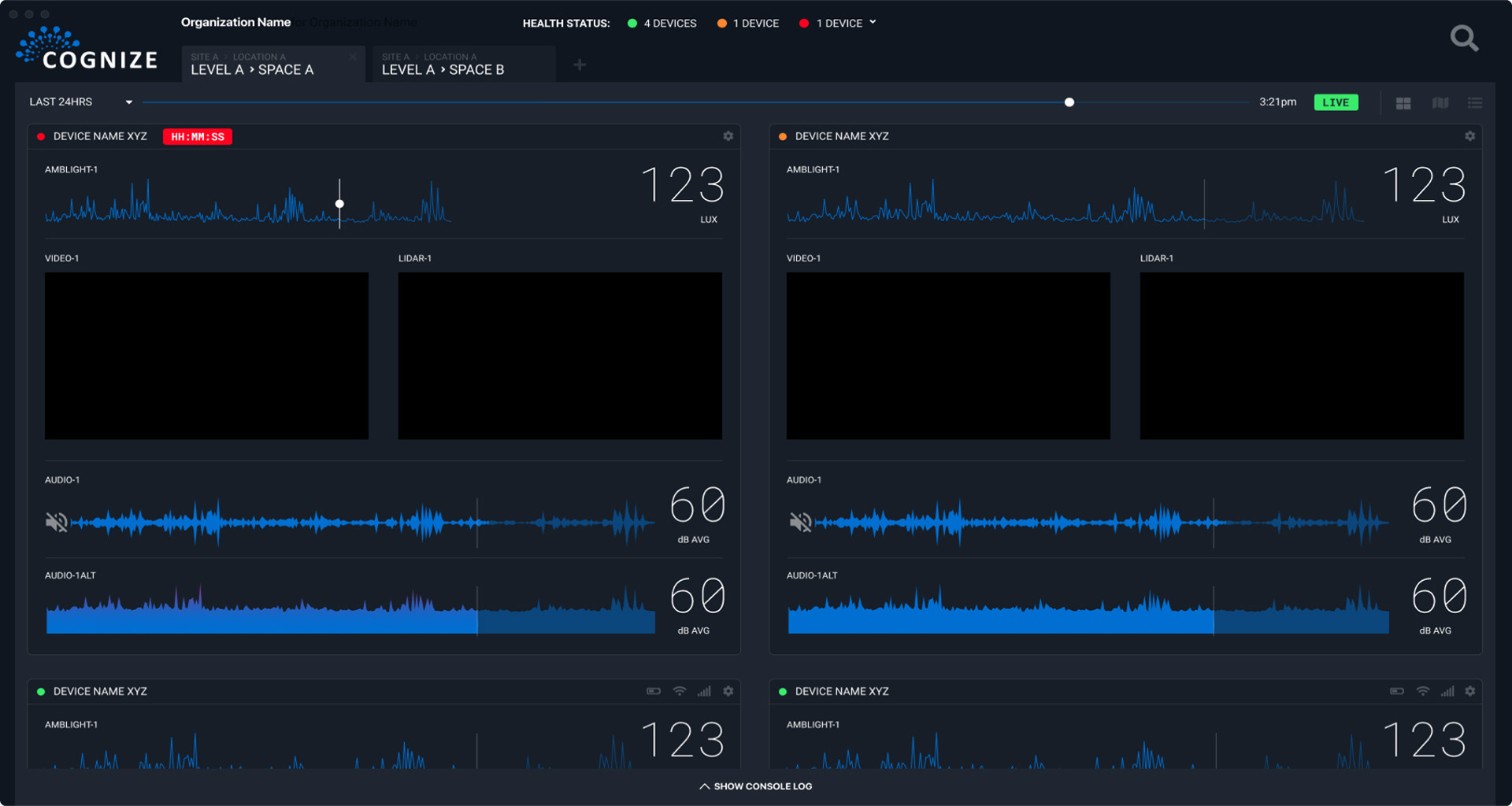Click the red HH:MM:SS alert badge
This screenshot has height=806, width=1512.
(x=198, y=137)
